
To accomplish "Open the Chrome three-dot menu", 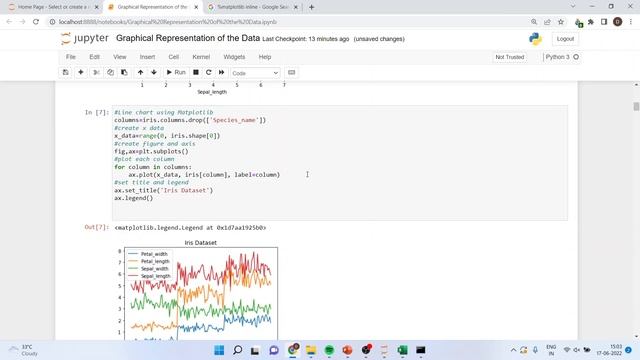I will point(631,22).
